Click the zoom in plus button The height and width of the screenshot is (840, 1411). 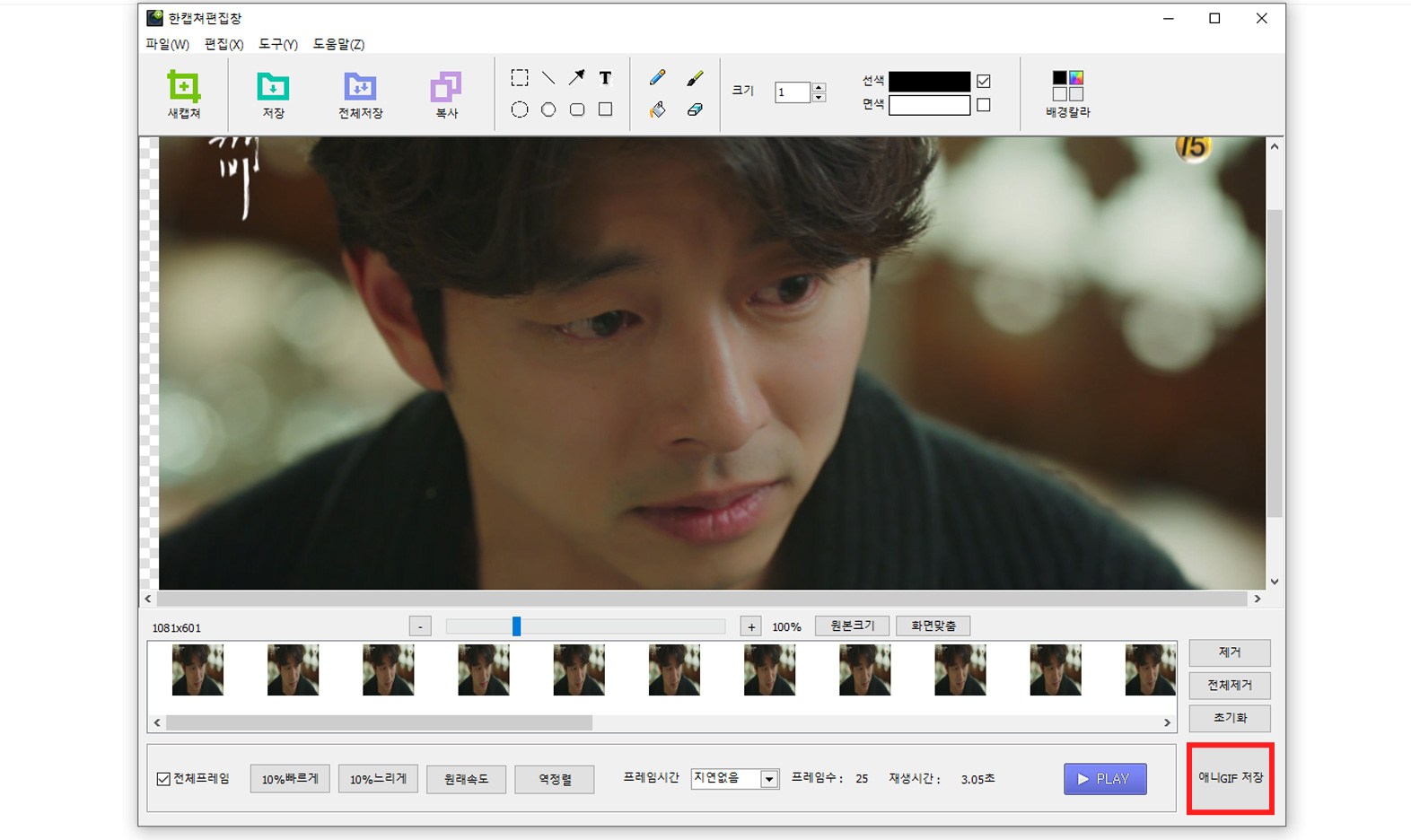point(750,626)
